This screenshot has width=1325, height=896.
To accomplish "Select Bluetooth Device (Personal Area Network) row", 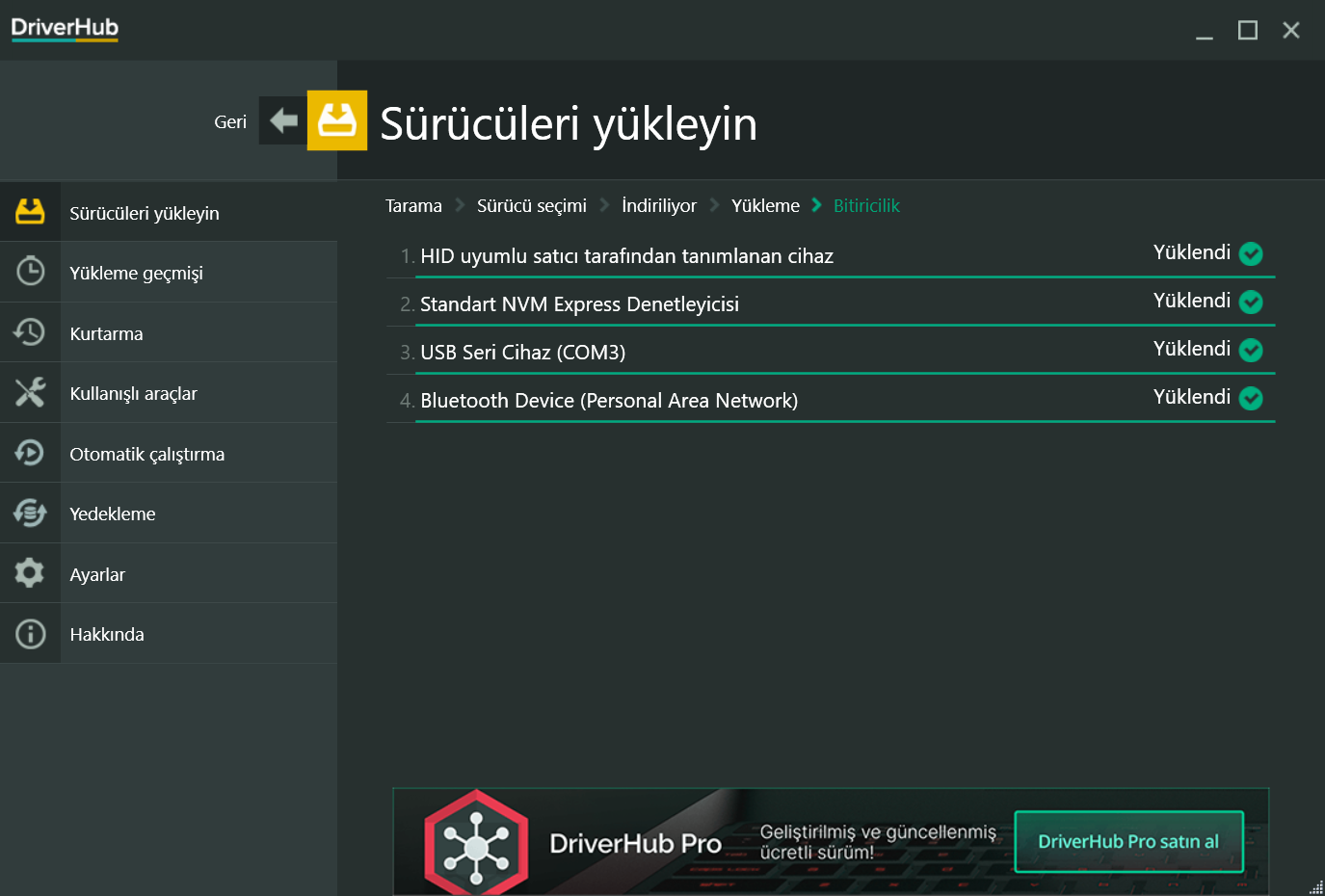I will pyautogui.click(x=831, y=400).
